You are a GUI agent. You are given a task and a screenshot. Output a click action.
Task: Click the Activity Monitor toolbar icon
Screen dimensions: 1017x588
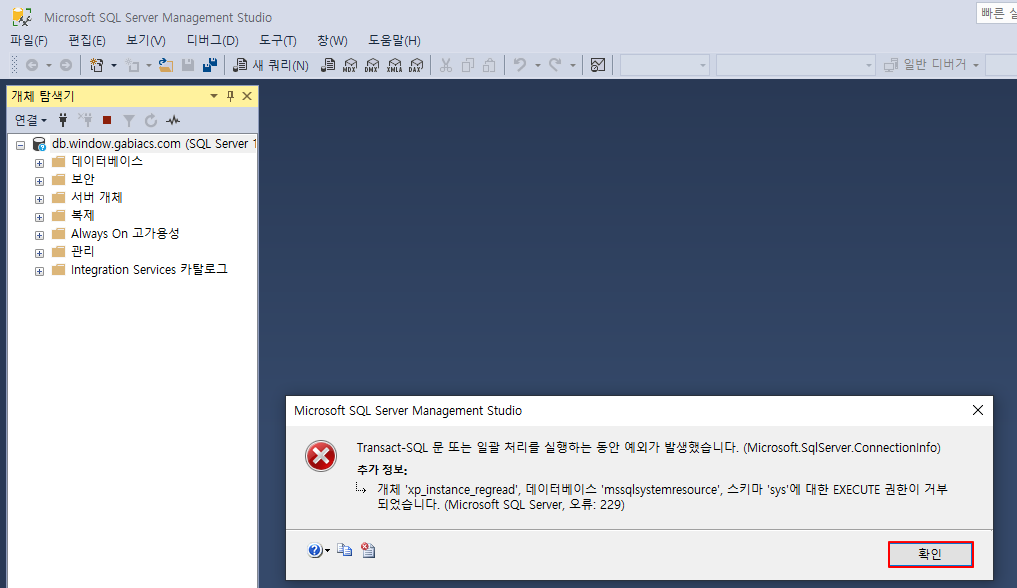(x=598, y=65)
